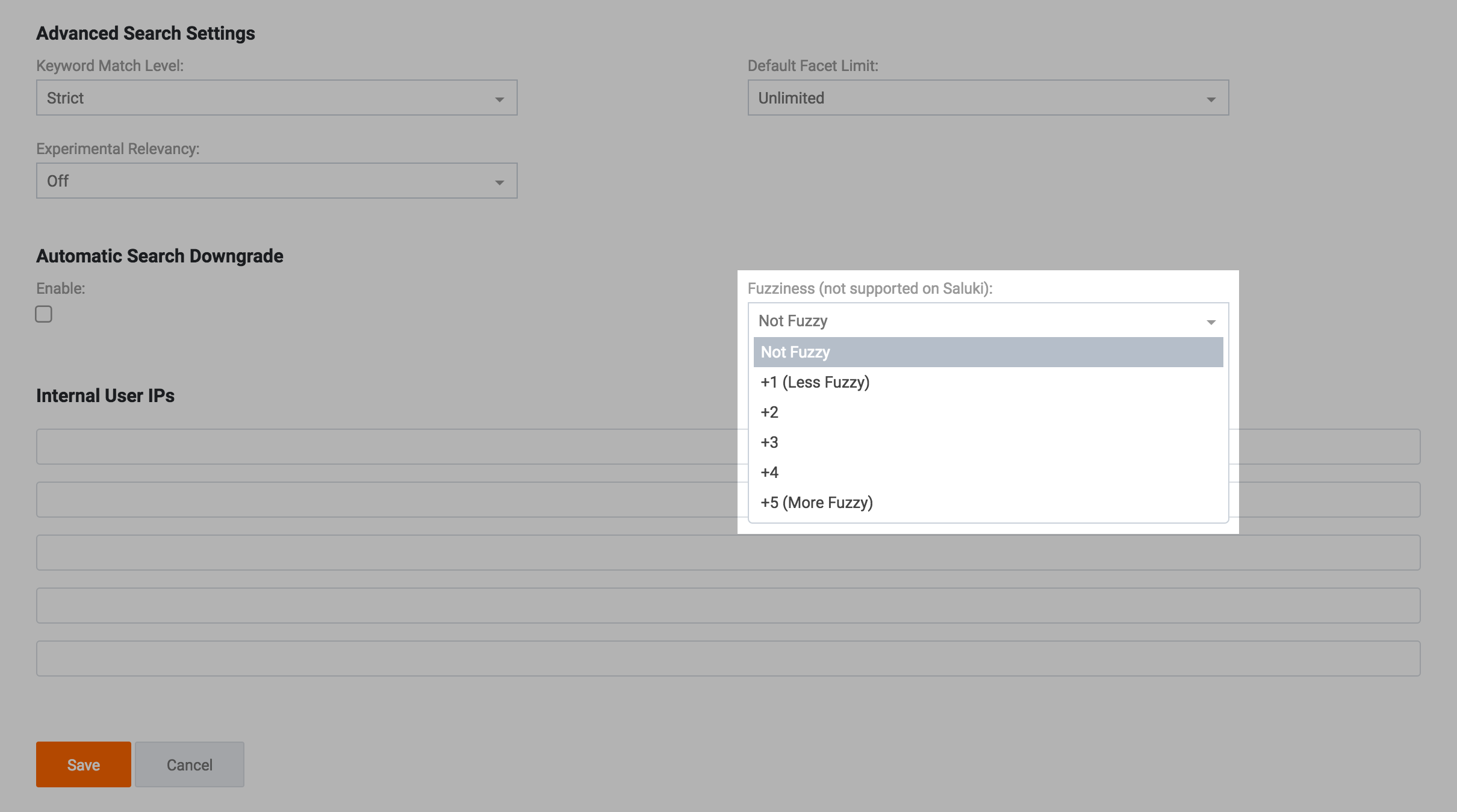Click the third Internal User IPs field
Screen dimensions: 1457x812
[x=728, y=553]
